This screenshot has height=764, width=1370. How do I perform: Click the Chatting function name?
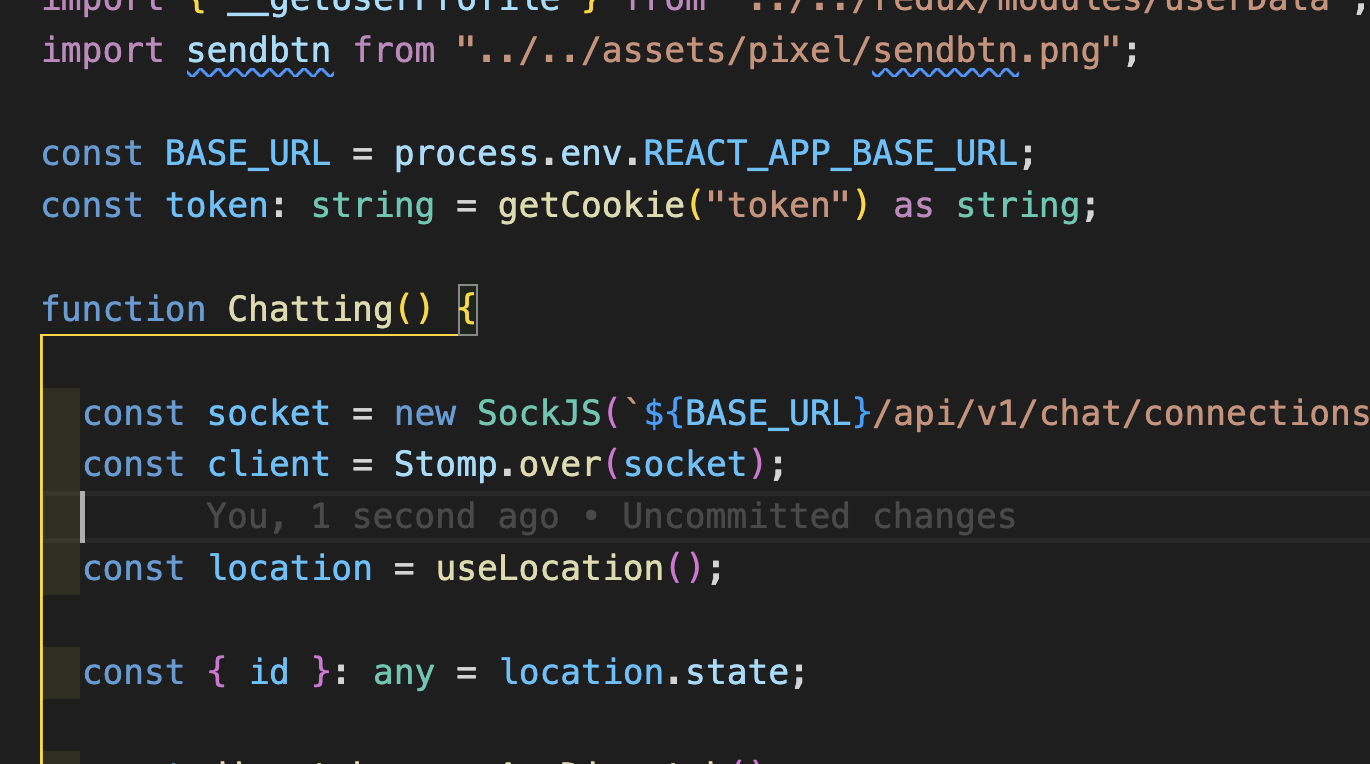(310, 309)
